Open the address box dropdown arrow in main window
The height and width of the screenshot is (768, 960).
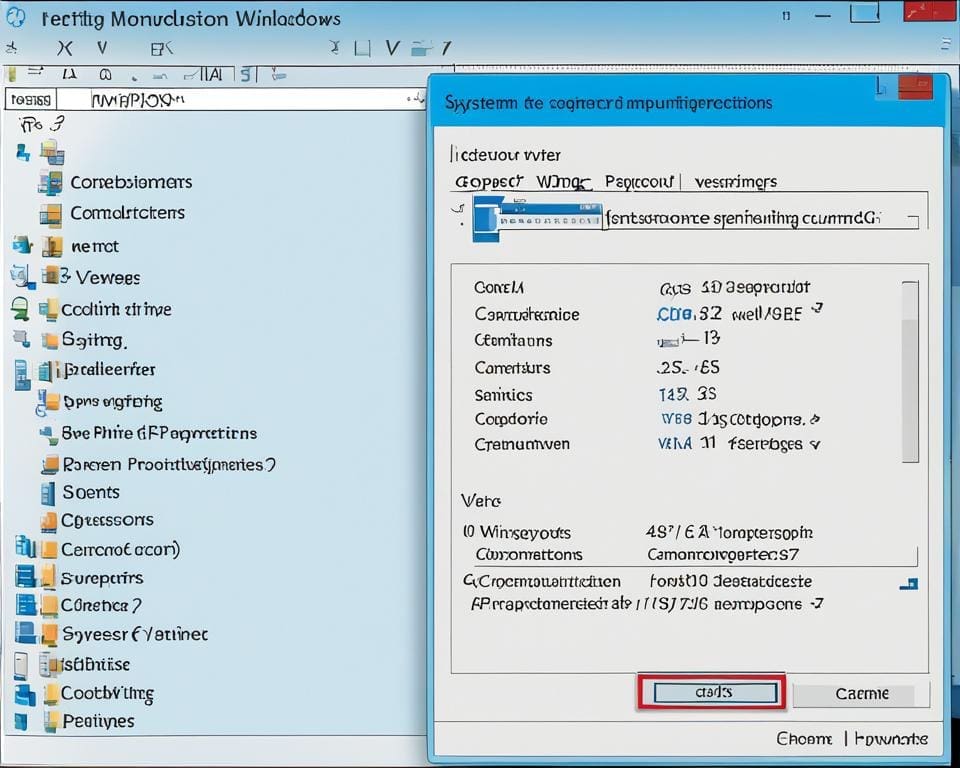(x=416, y=99)
